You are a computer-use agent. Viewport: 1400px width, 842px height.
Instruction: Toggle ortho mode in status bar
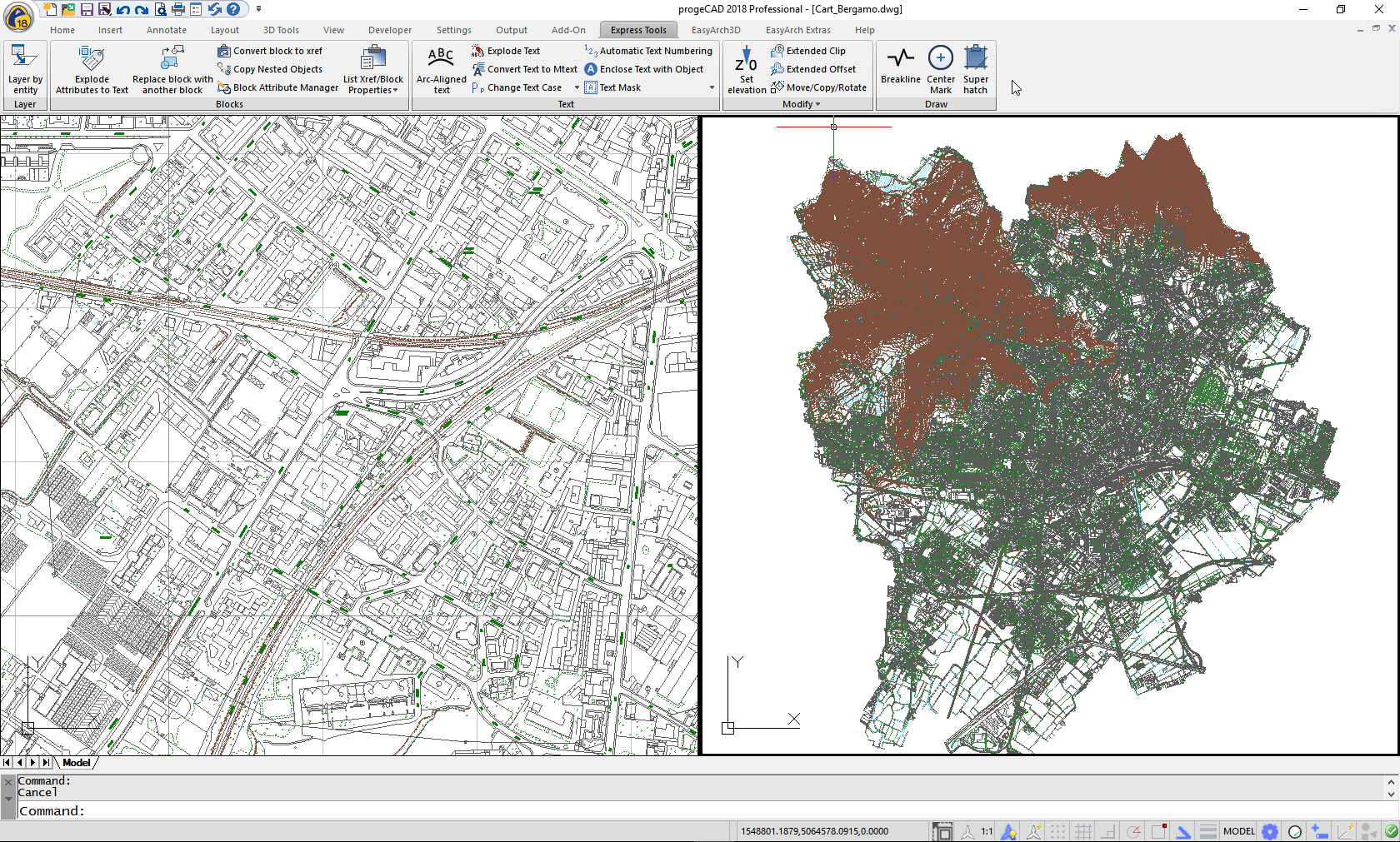(1108, 831)
